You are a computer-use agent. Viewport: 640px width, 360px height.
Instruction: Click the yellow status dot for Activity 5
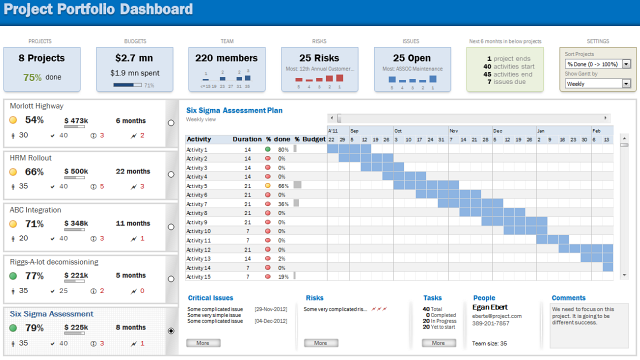268,186
